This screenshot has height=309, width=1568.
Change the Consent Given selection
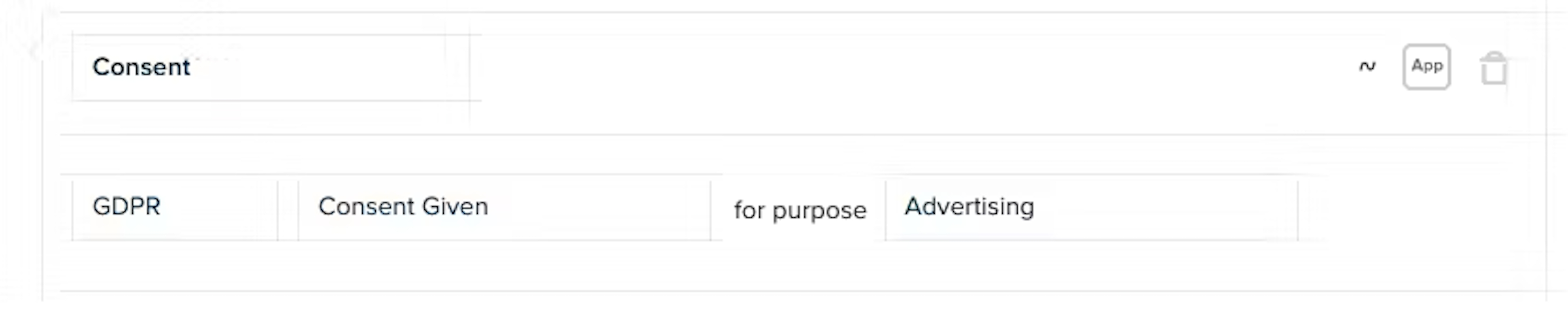pyautogui.click(x=504, y=207)
